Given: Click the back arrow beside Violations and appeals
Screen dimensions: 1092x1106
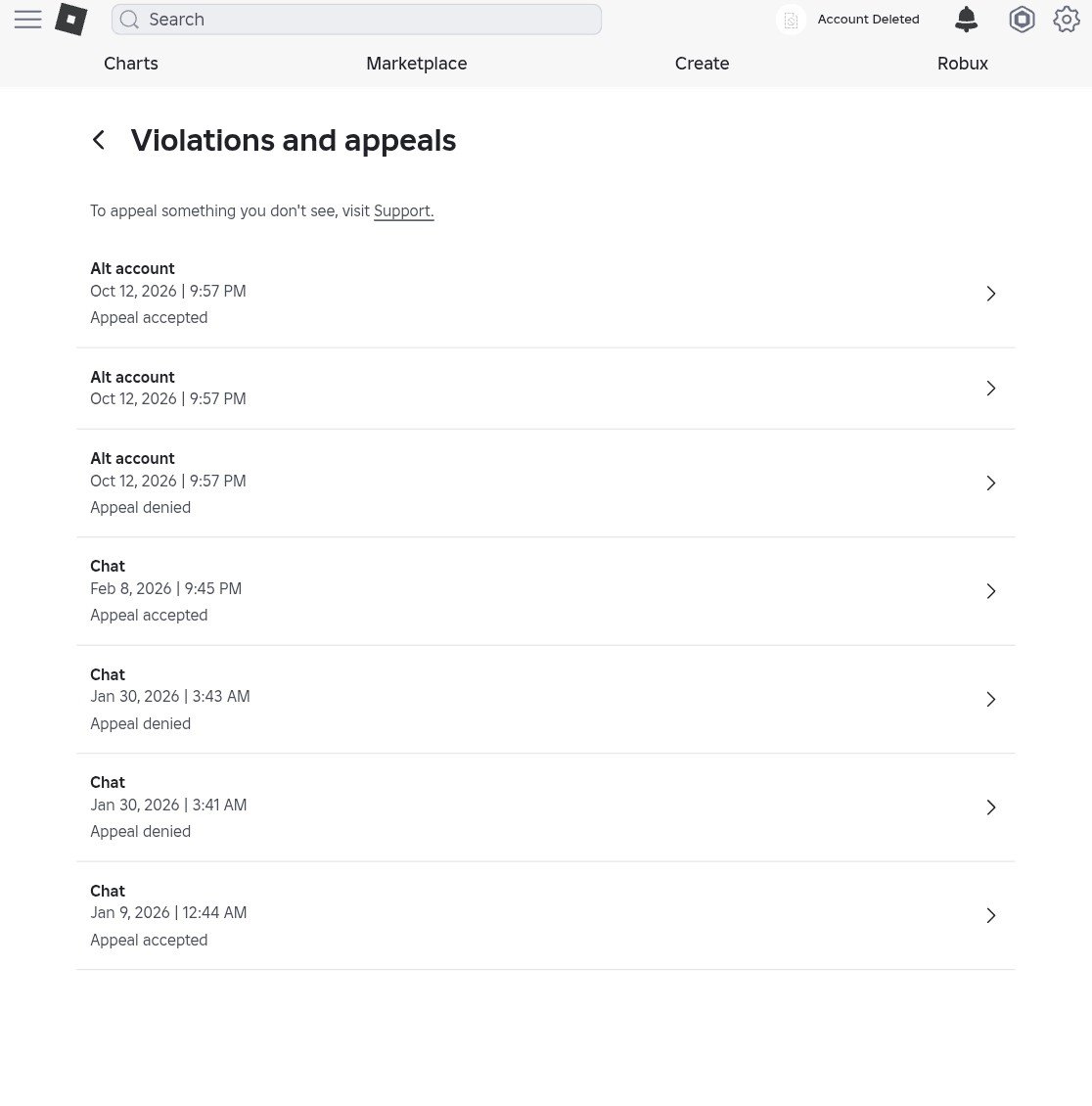Looking at the screenshot, I should coord(99,140).
